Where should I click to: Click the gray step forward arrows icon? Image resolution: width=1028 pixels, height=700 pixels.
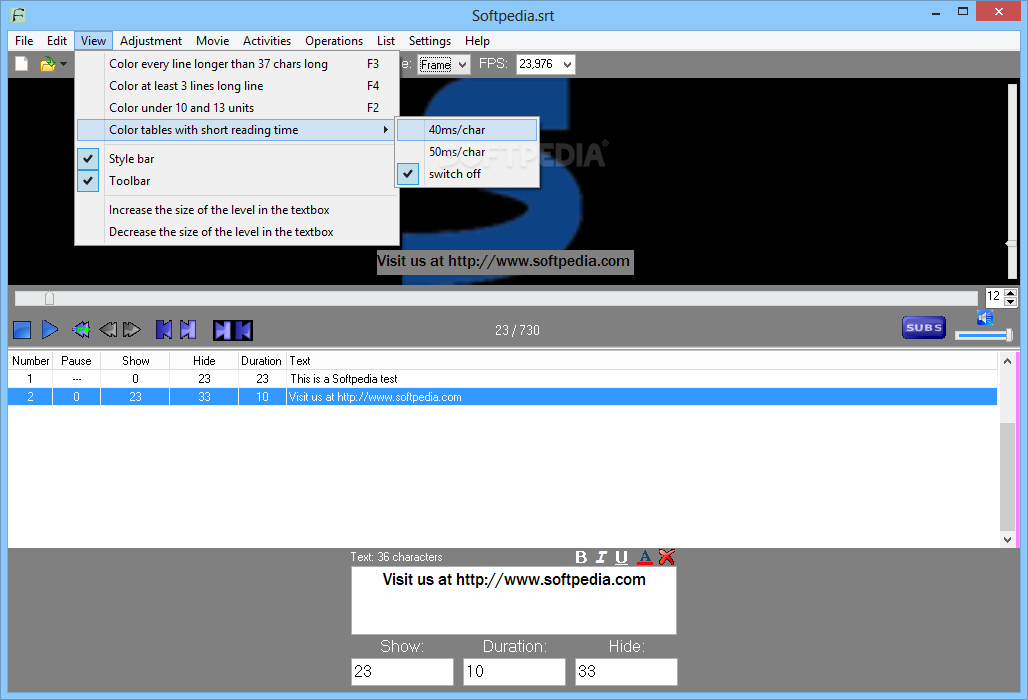[132, 330]
